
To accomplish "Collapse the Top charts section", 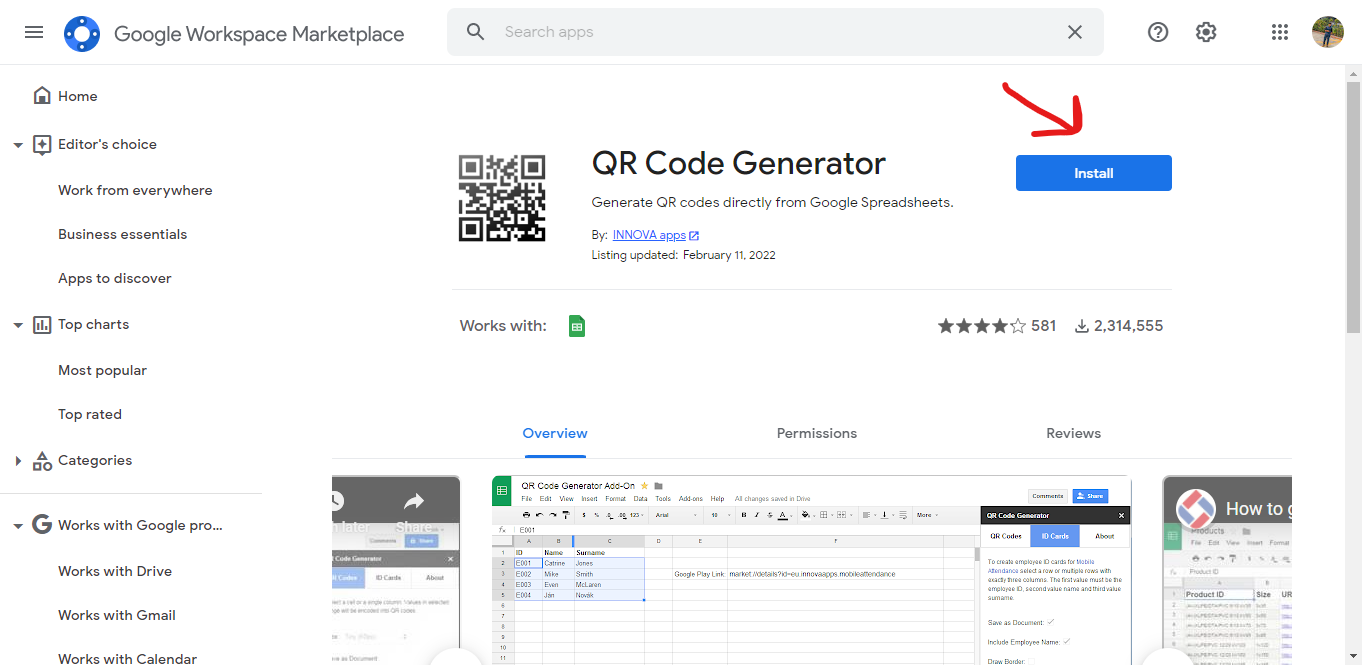I will pos(18,325).
